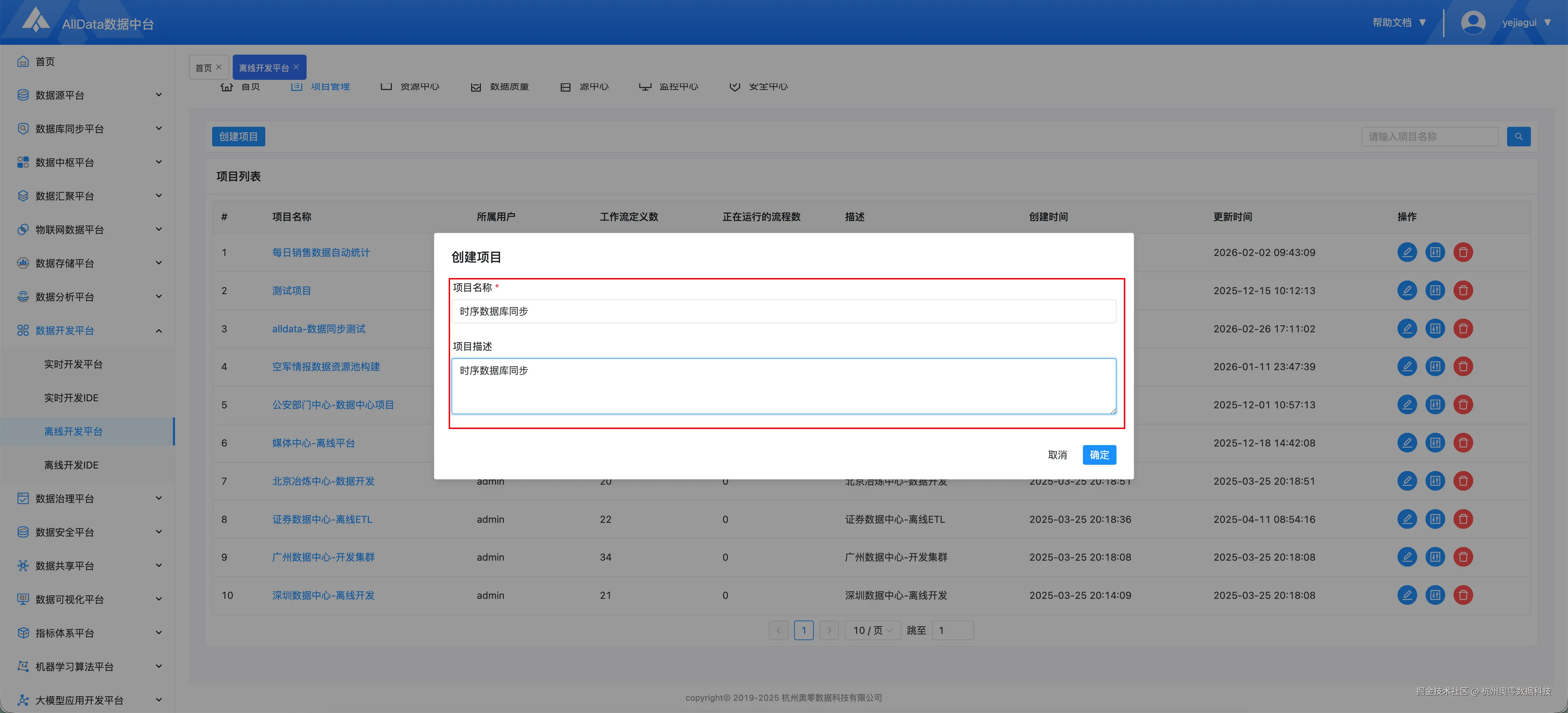Viewport: 1568px width, 713px height.
Task: Click the user avatar icon in header
Action: point(1472,22)
